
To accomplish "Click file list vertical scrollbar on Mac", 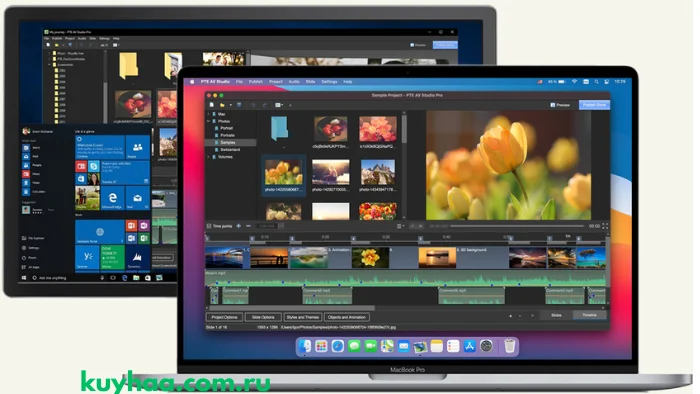I will (404, 129).
